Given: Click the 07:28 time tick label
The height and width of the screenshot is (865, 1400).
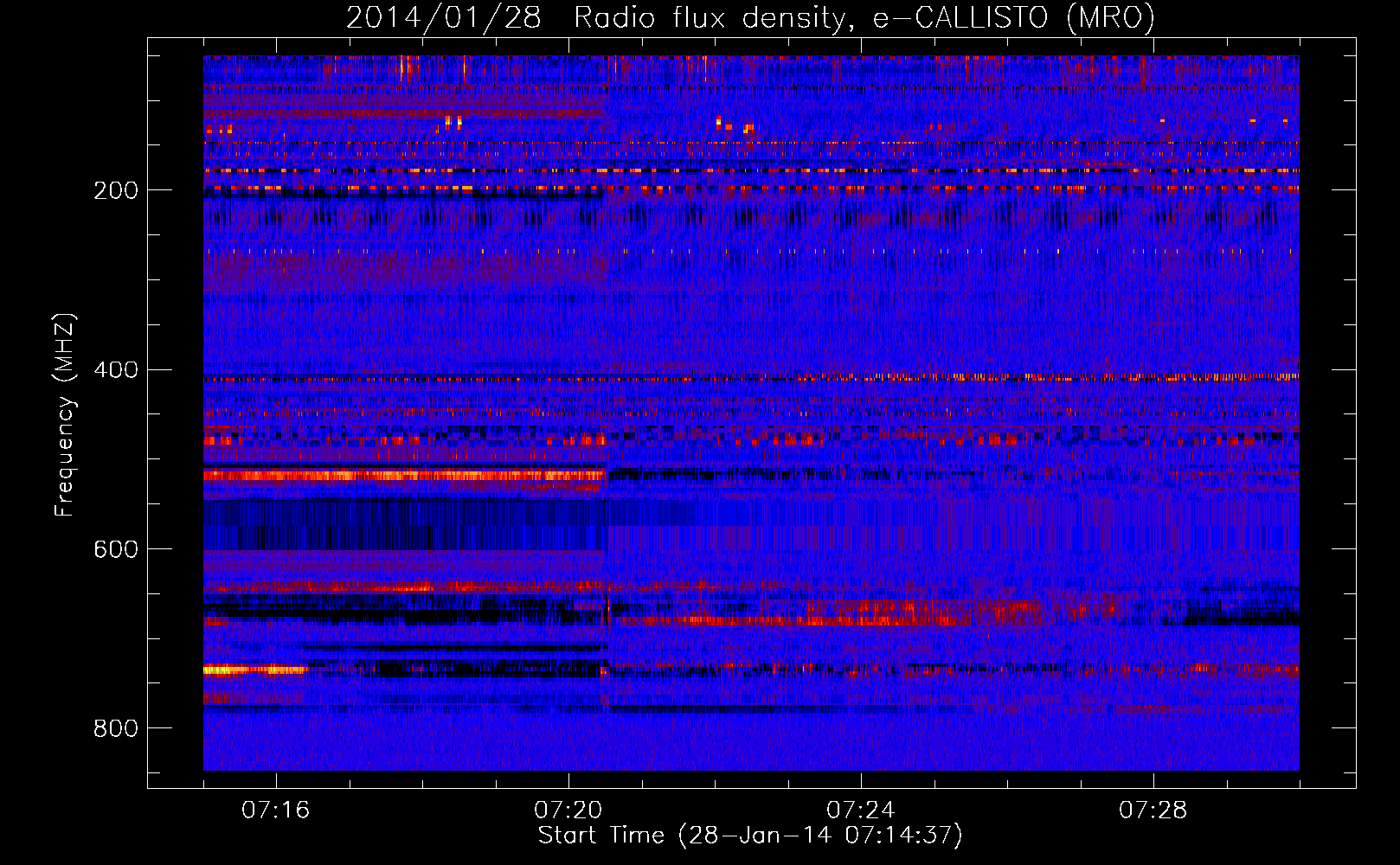Looking at the screenshot, I should [1153, 811].
